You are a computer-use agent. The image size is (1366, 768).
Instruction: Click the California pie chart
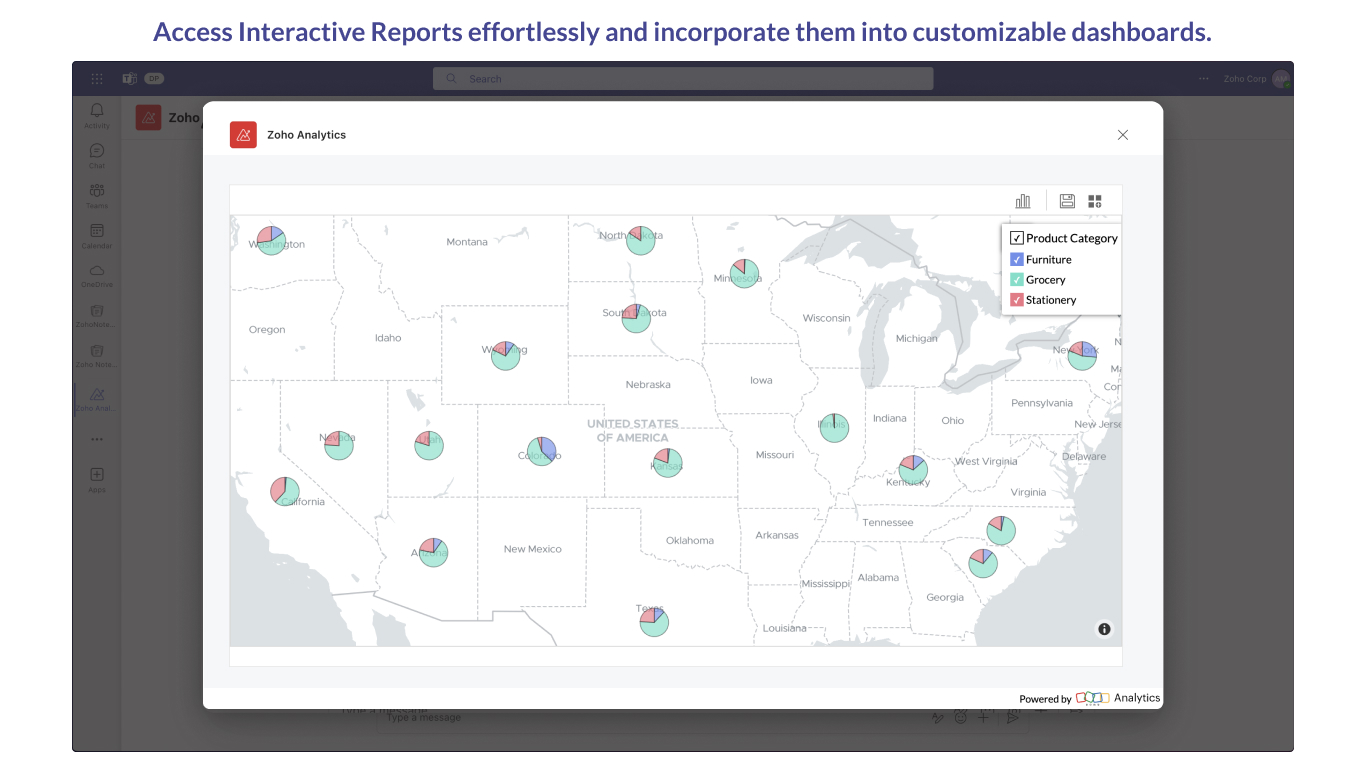pyautogui.click(x=285, y=490)
